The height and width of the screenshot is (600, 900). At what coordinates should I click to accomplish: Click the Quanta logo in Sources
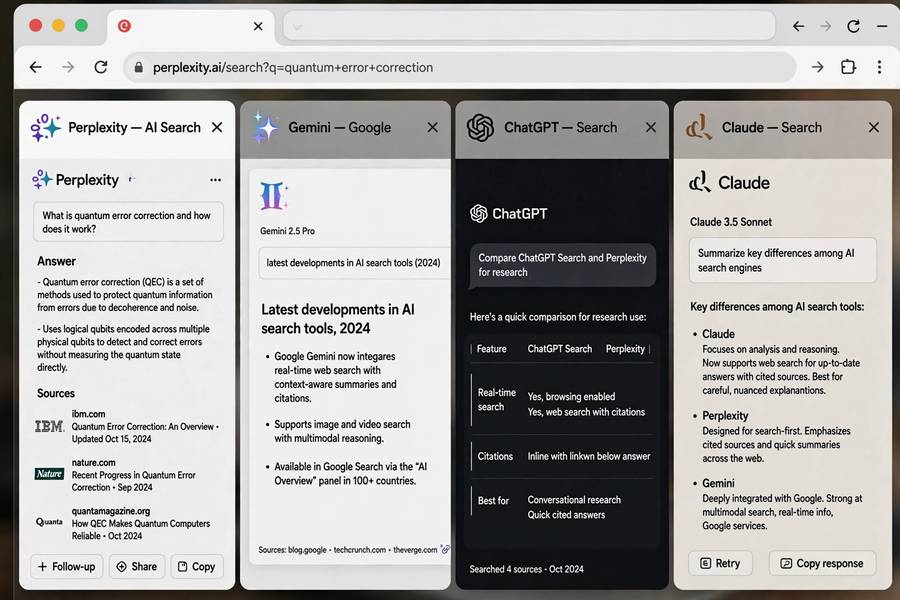click(49, 521)
